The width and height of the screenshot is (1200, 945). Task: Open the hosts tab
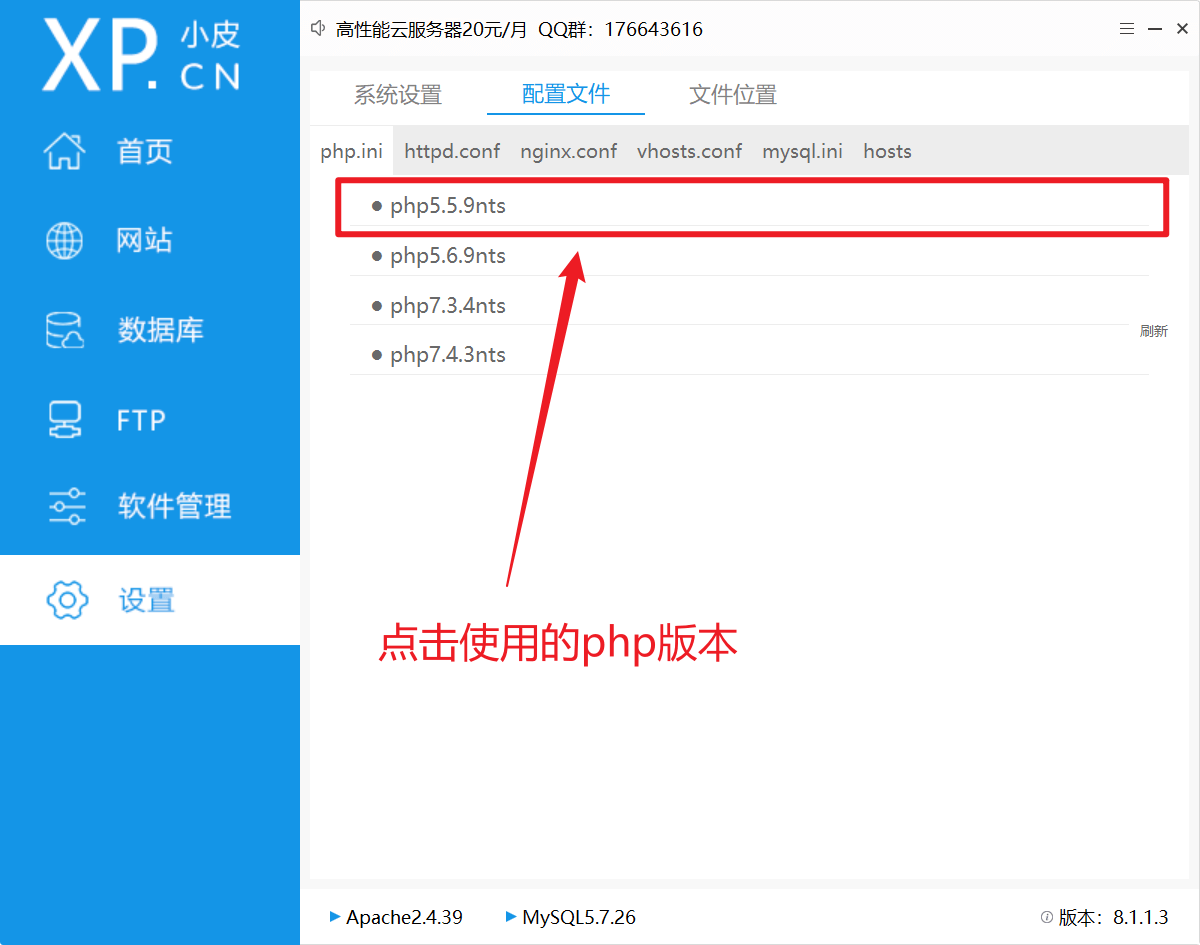(887, 152)
